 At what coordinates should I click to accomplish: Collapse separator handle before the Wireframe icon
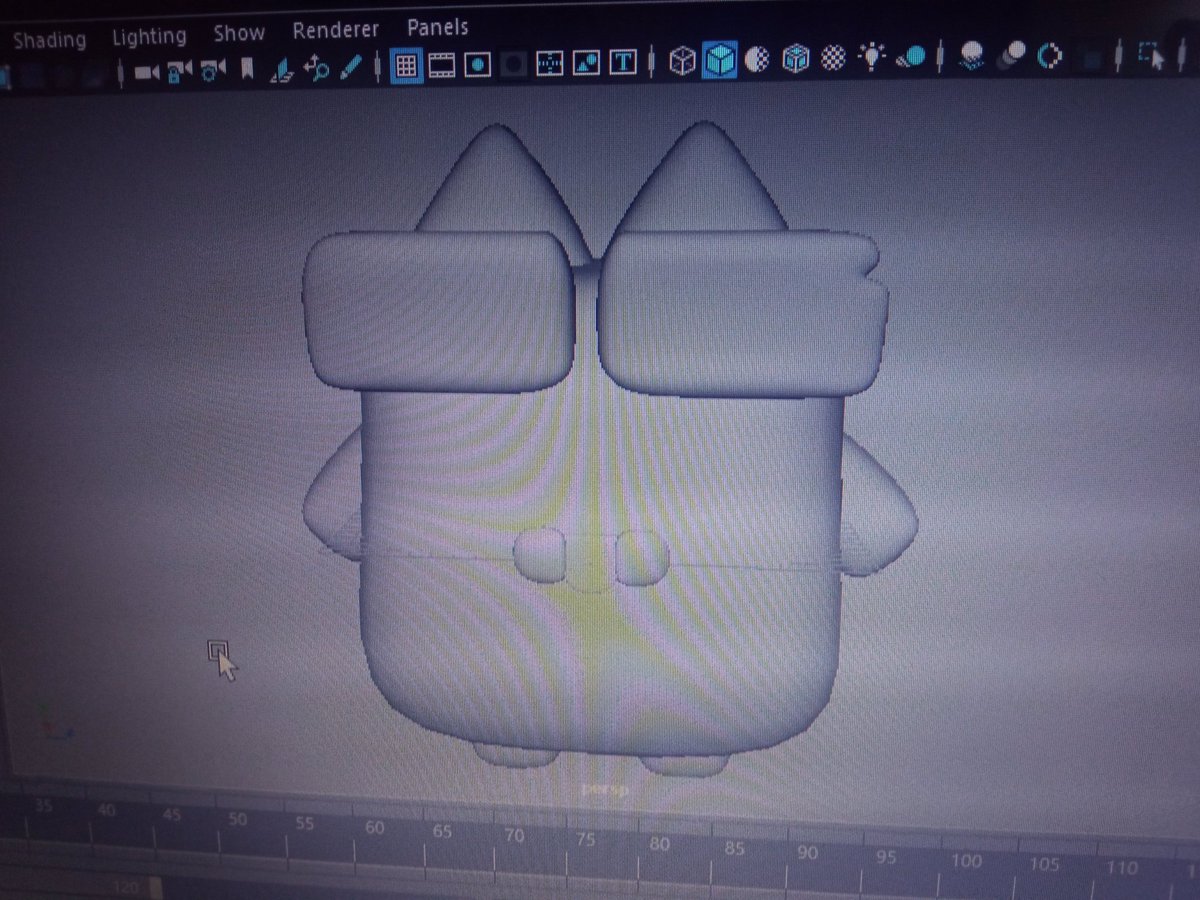tap(653, 62)
